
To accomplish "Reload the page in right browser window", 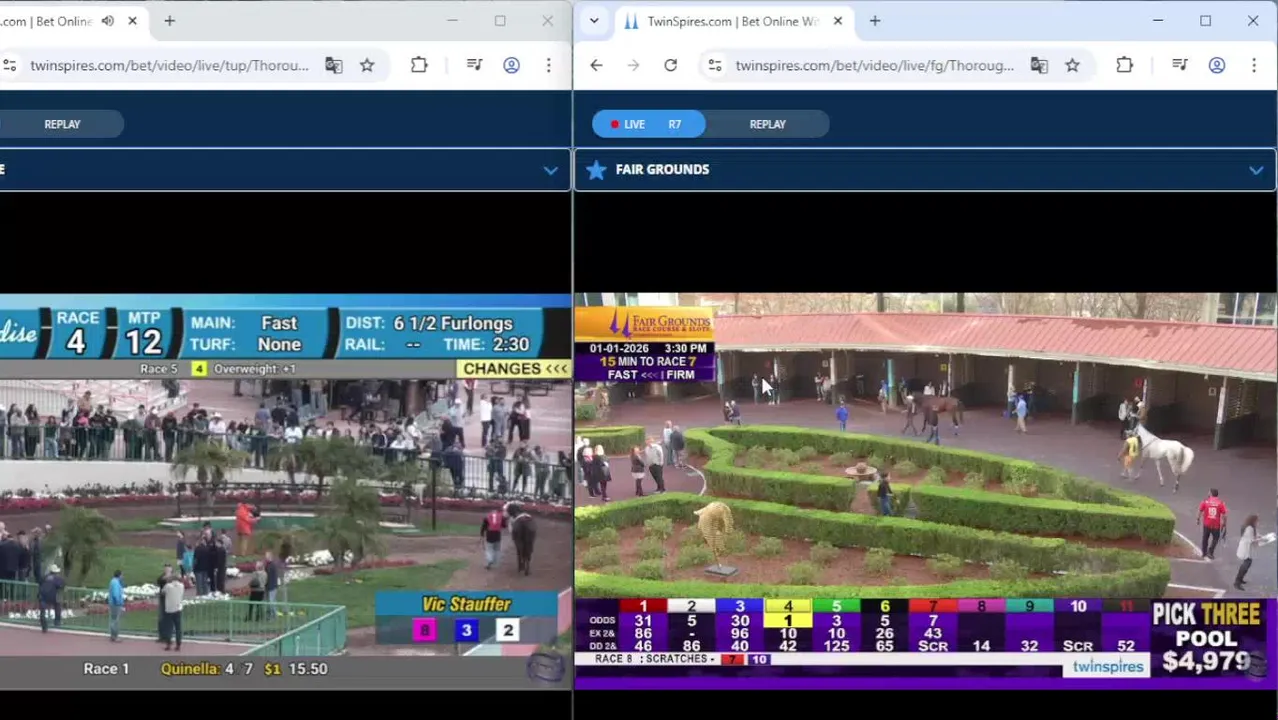I will (x=670, y=65).
